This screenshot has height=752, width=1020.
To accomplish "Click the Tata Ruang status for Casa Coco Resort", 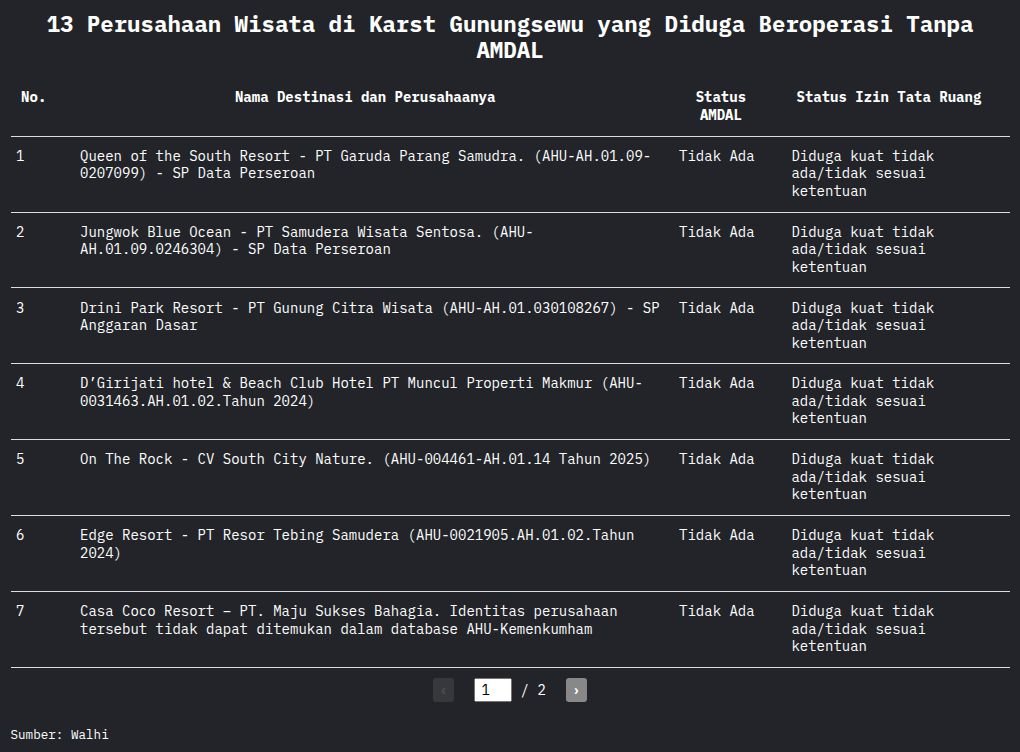I will coord(863,629).
